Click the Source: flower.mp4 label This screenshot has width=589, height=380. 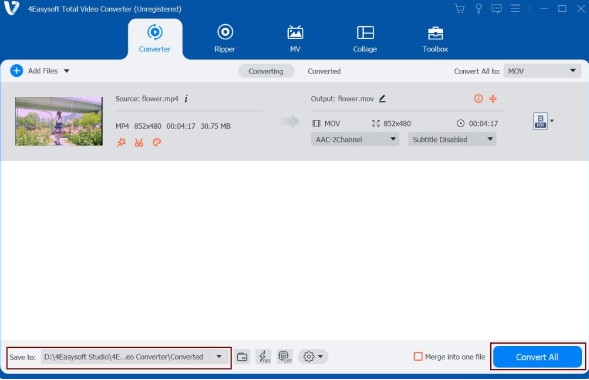pos(147,99)
